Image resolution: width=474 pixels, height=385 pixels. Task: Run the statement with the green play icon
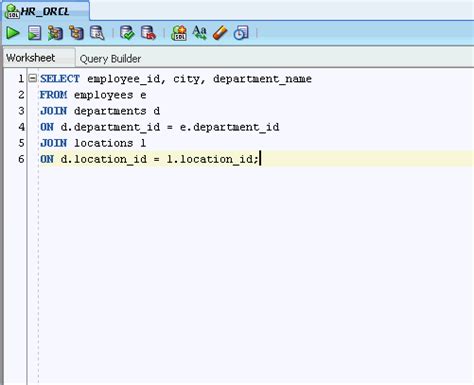tap(13, 33)
